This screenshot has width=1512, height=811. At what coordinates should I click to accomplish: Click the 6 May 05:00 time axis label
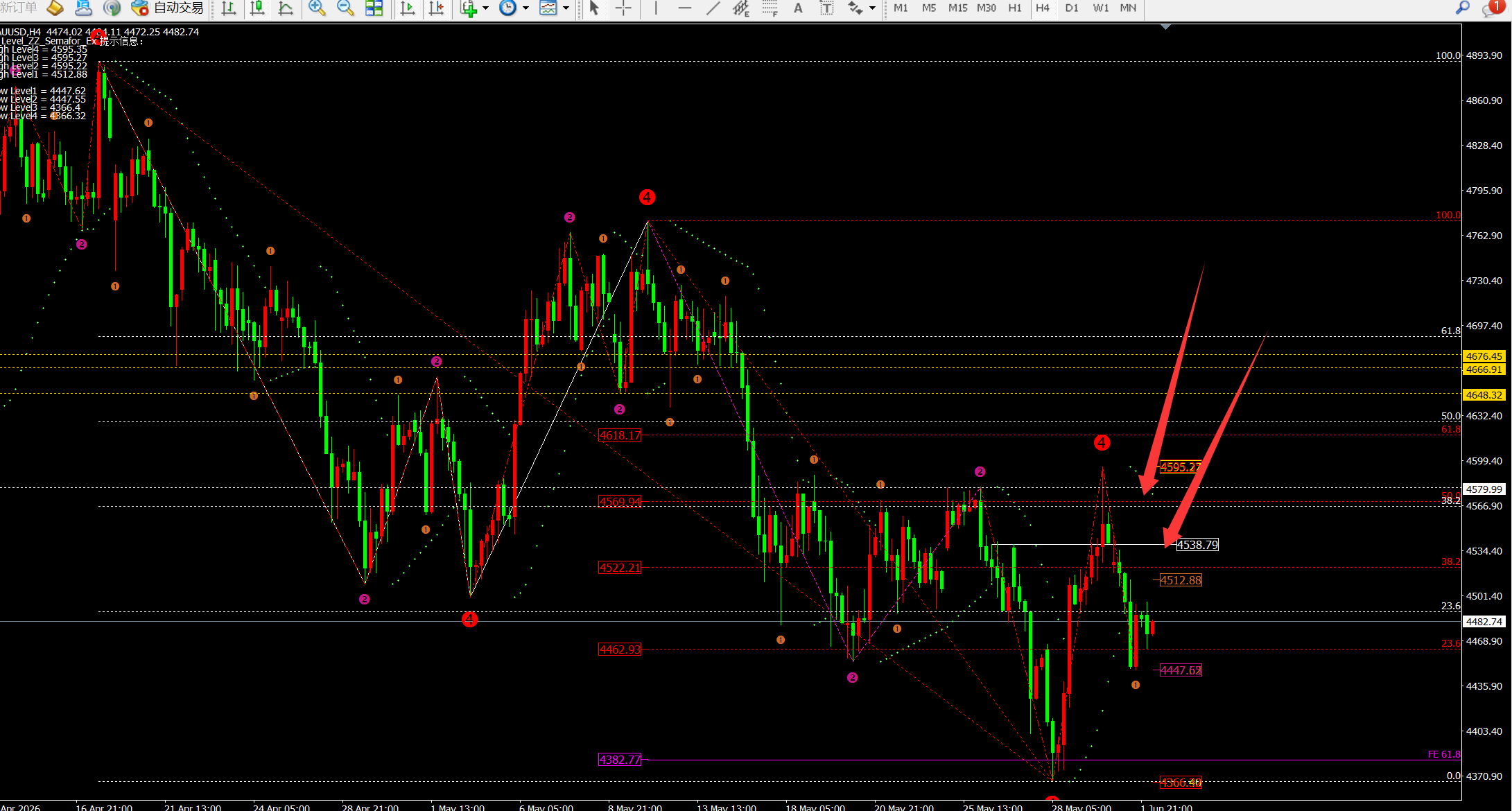(546, 807)
